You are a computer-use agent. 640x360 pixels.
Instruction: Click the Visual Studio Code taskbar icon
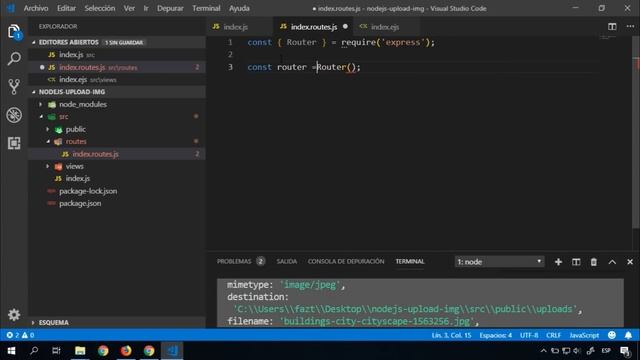coord(172,351)
